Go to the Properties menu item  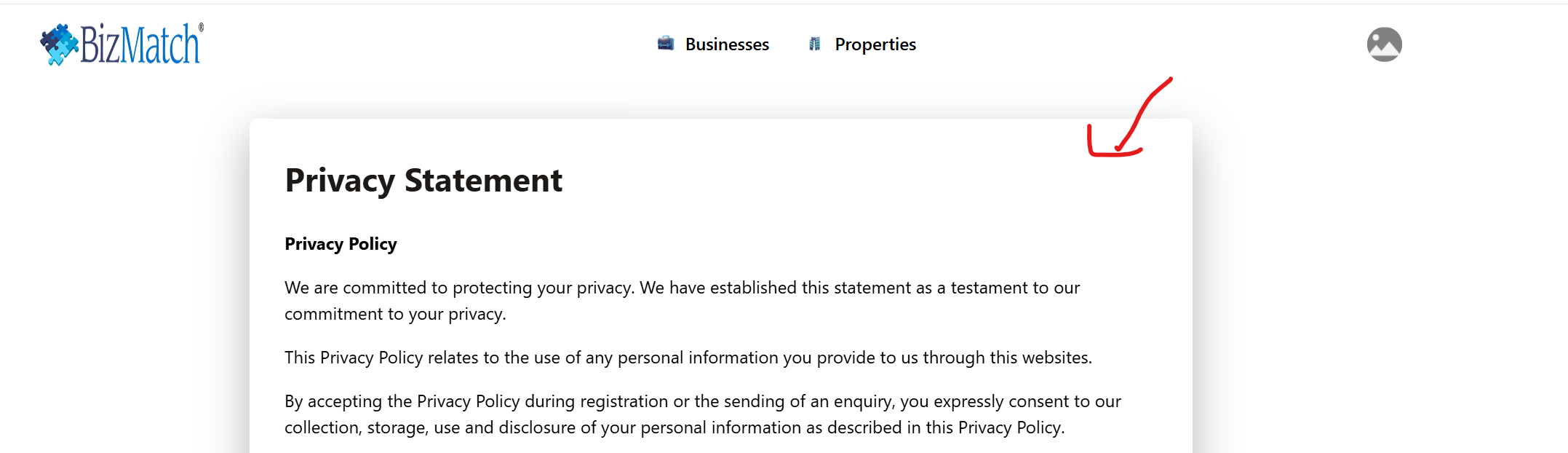[875, 44]
